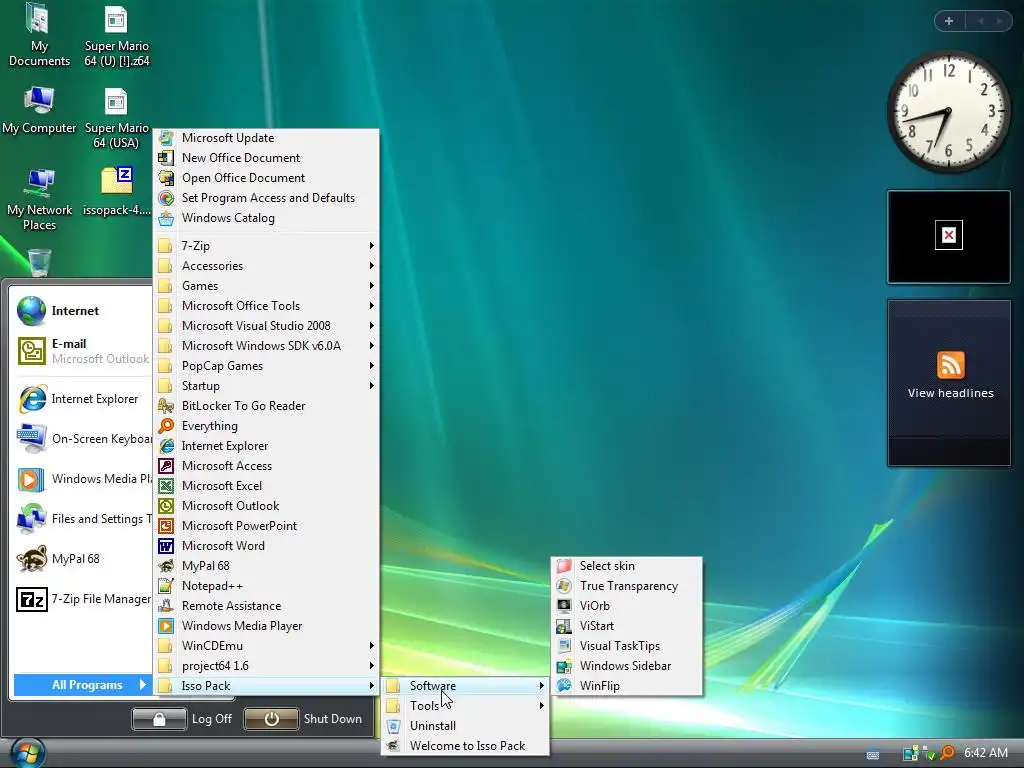This screenshot has height=768, width=1024.
Task: Click the analog clock gadget
Action: tap(949, 112)
